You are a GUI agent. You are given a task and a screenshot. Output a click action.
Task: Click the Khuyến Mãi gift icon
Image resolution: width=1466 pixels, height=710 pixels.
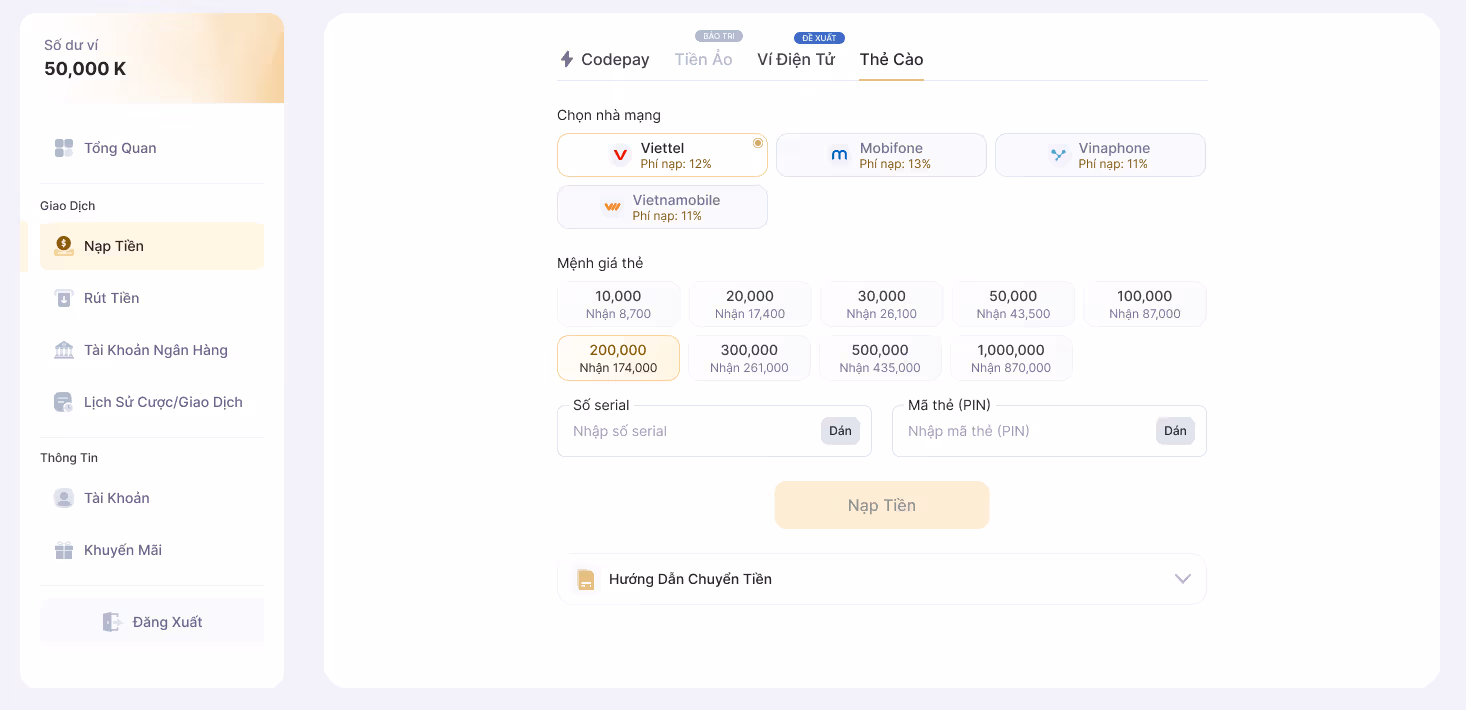click(x=64, y=550)
